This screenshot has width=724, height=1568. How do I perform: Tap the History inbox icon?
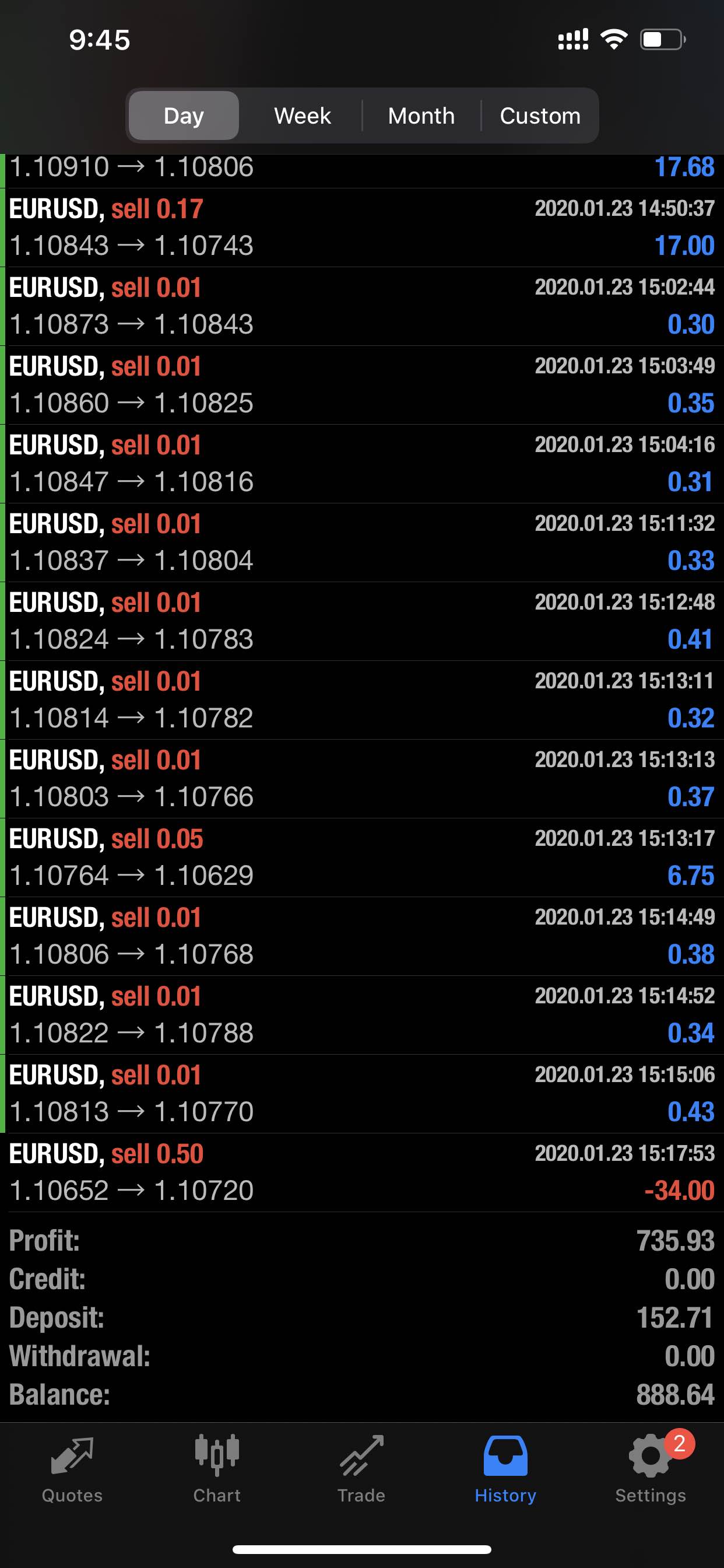pyautogui.click(x=505, y=1456)
